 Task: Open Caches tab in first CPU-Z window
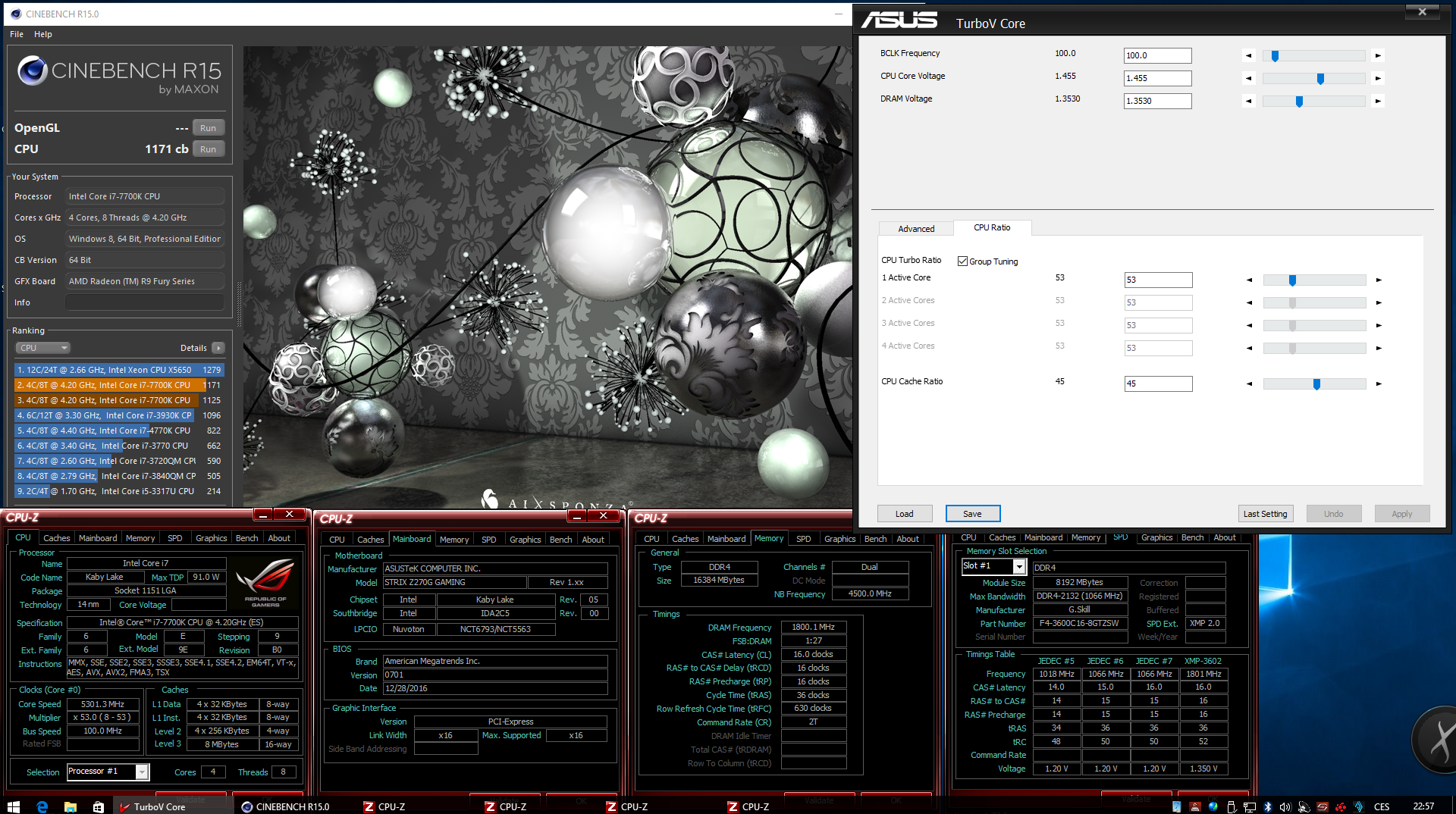[56, 538]
